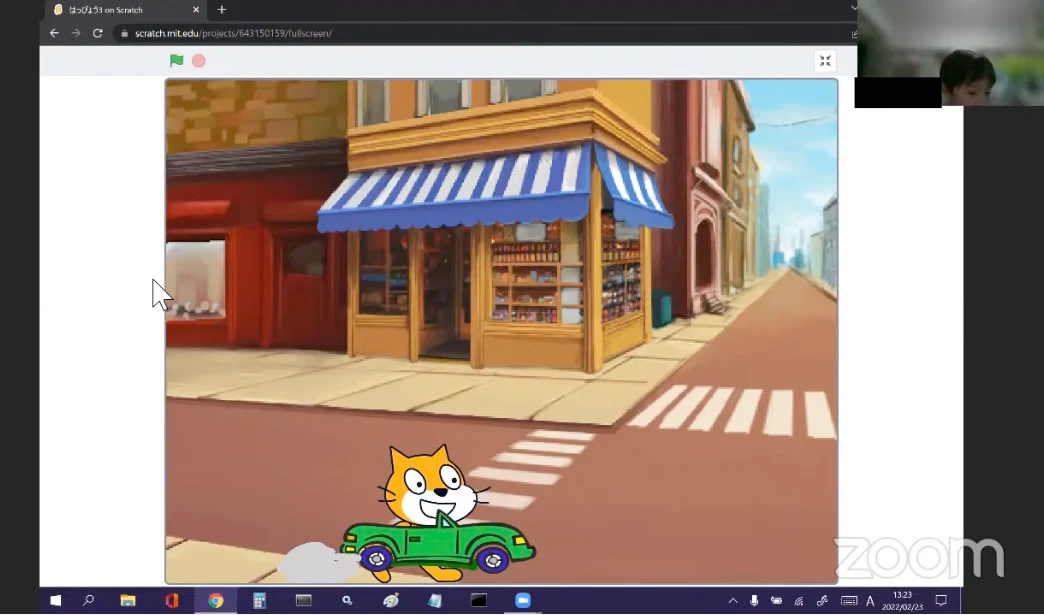Click the green flag to start project
1044x615 pixels.
click(176, 61)
